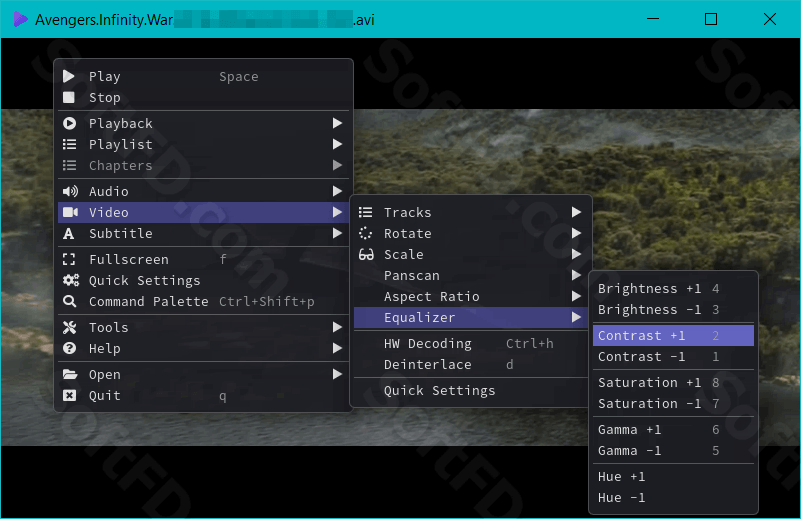Click the Help question mark icon
Screen dimensions: 801x519
(x=69, y=348)
